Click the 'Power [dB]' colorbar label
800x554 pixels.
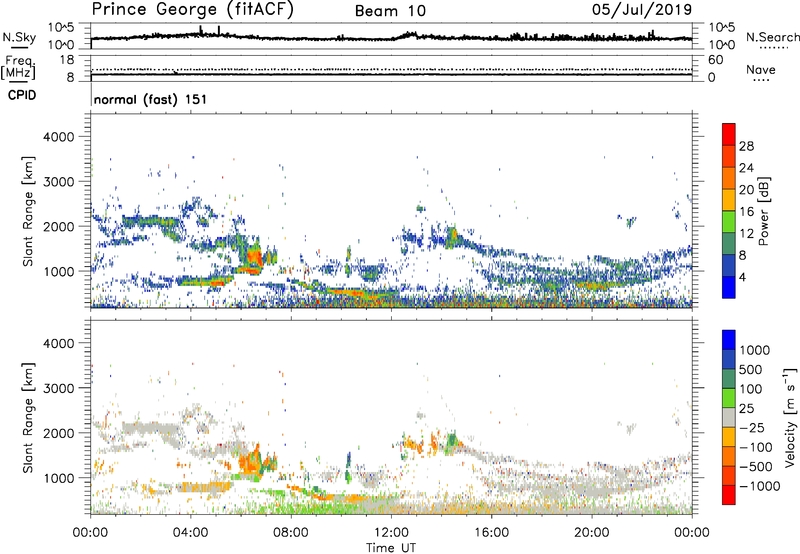click(763, 211)
